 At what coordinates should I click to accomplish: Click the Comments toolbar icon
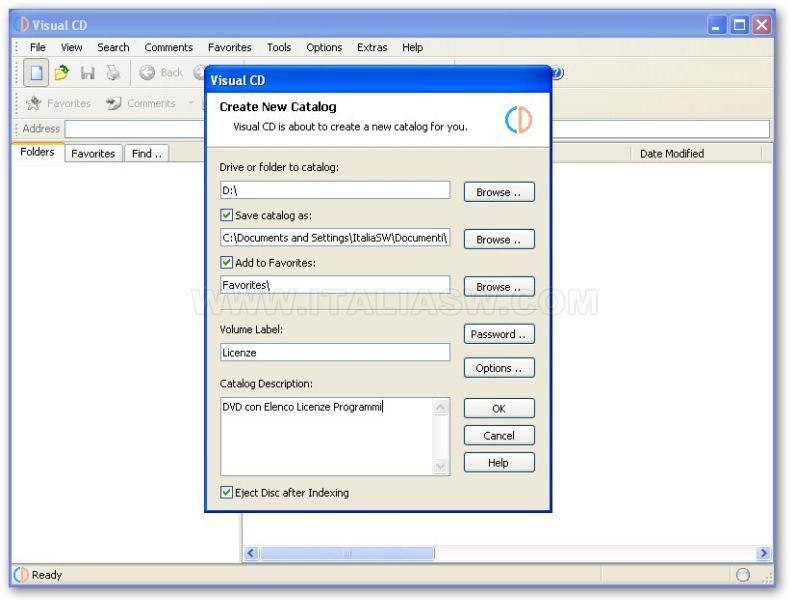tap(114, 103)
